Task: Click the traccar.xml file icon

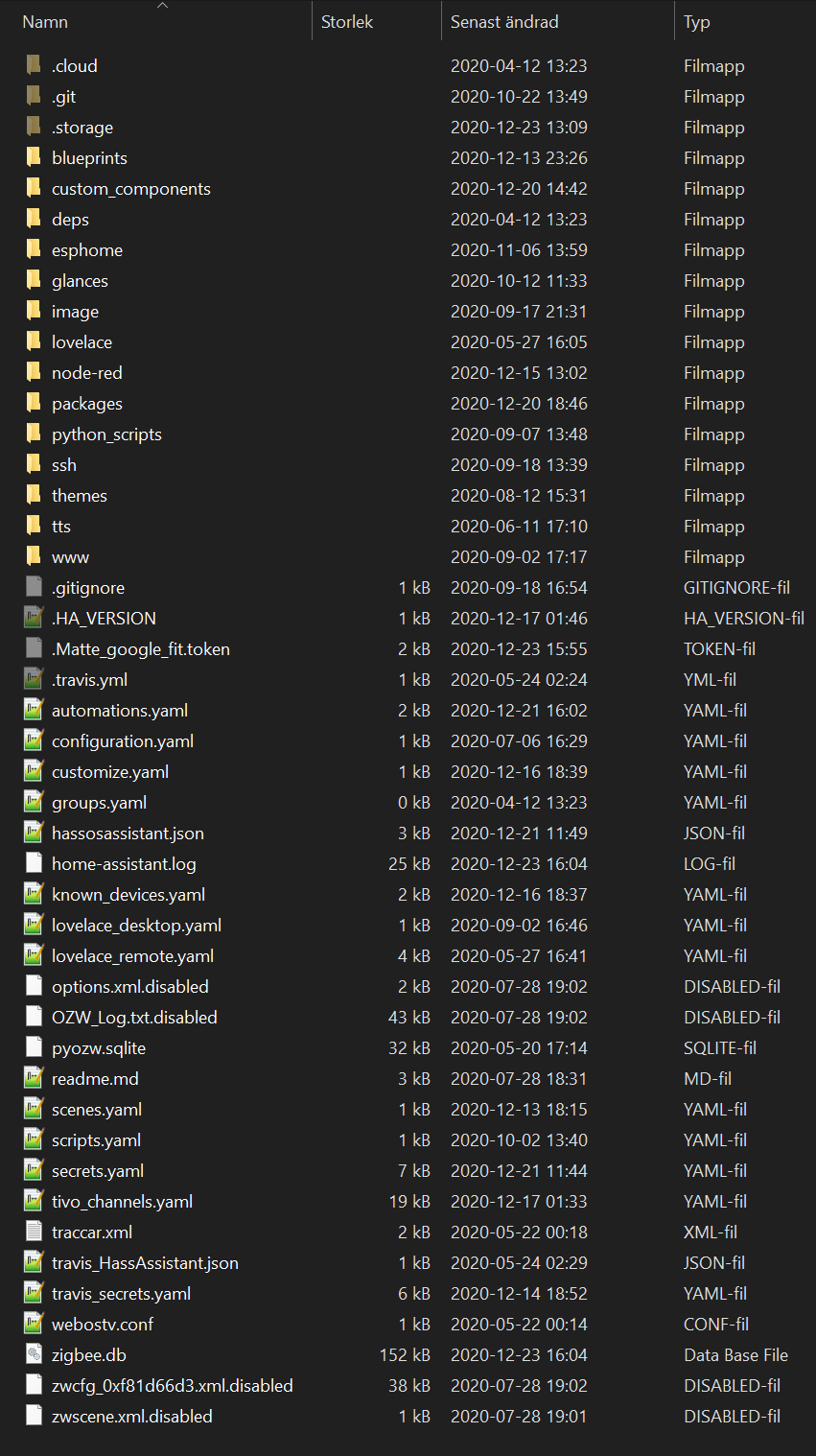Action: click(33, 1232)
